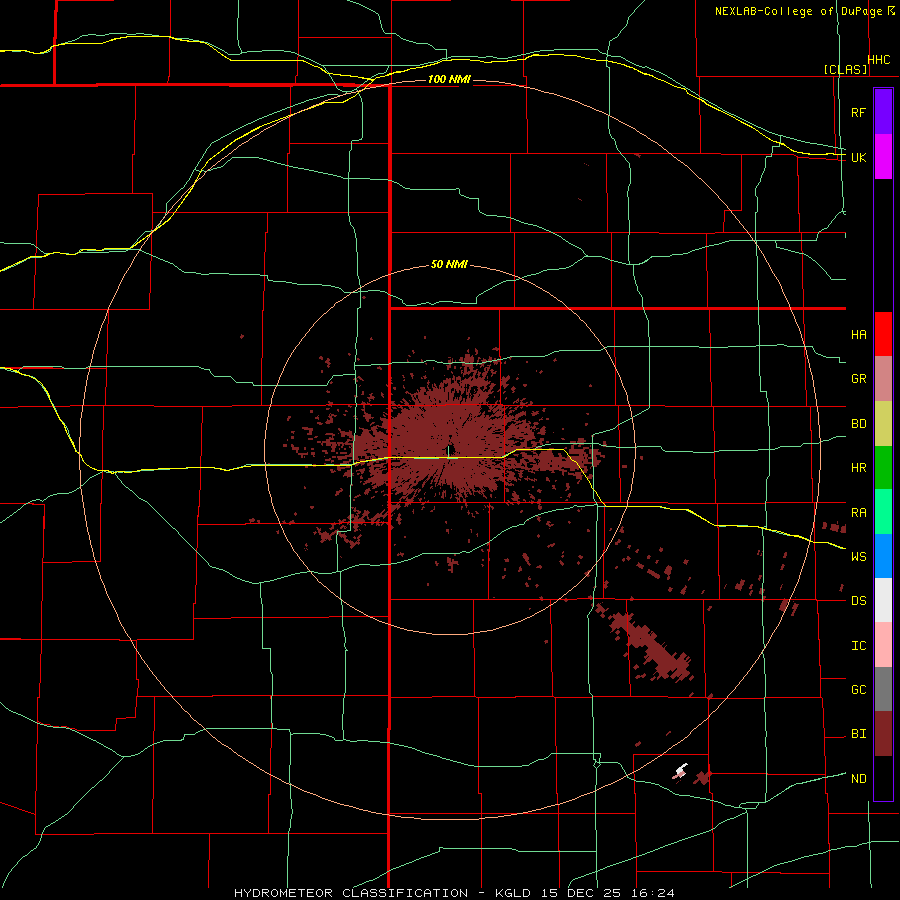Click the 16:24 time stamp

pos(653,893)
